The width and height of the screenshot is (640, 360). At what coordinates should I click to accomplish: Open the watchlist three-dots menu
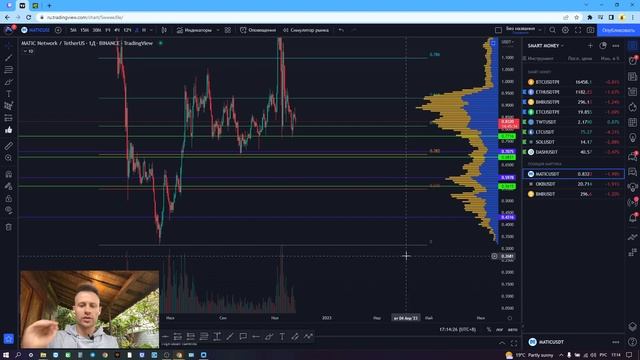click(x=616, y=46)
